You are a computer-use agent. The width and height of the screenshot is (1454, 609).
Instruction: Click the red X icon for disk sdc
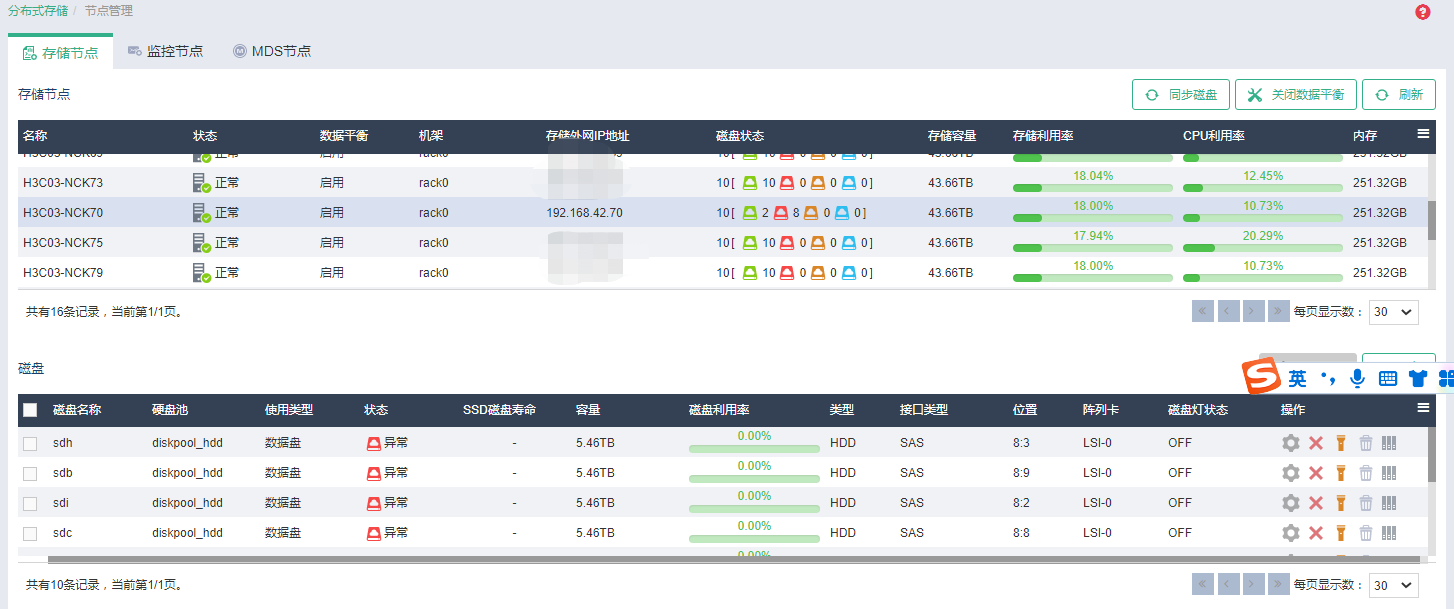point(1316,533)
